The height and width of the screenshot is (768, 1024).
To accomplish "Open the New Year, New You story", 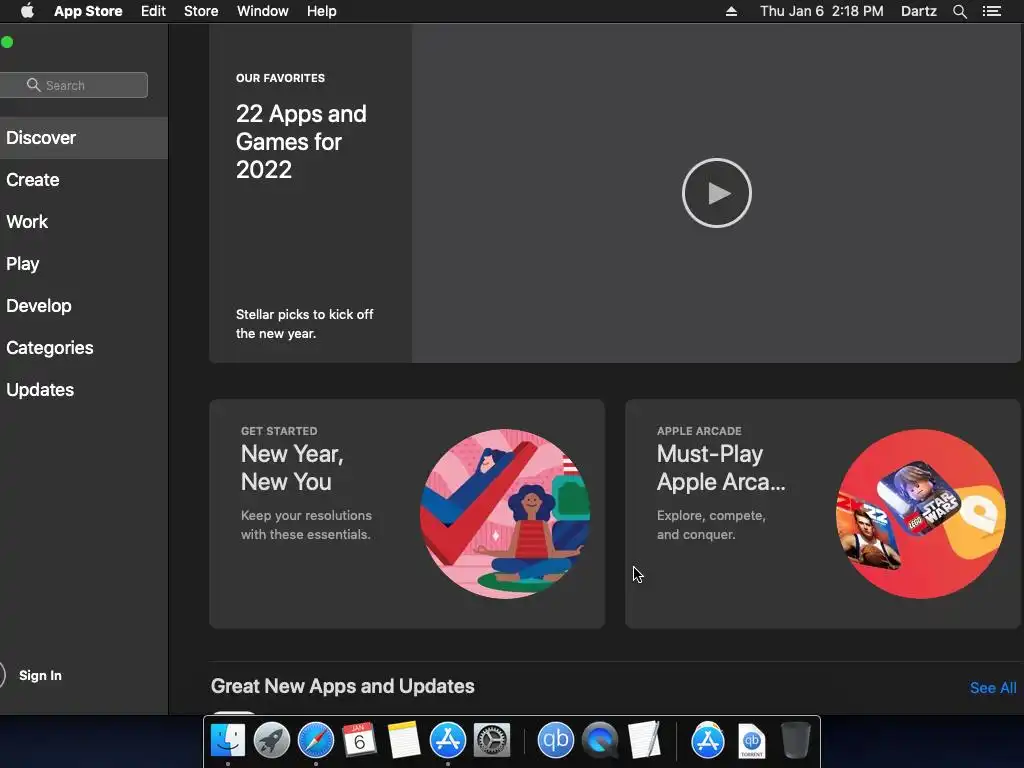I will pos(407,514).
